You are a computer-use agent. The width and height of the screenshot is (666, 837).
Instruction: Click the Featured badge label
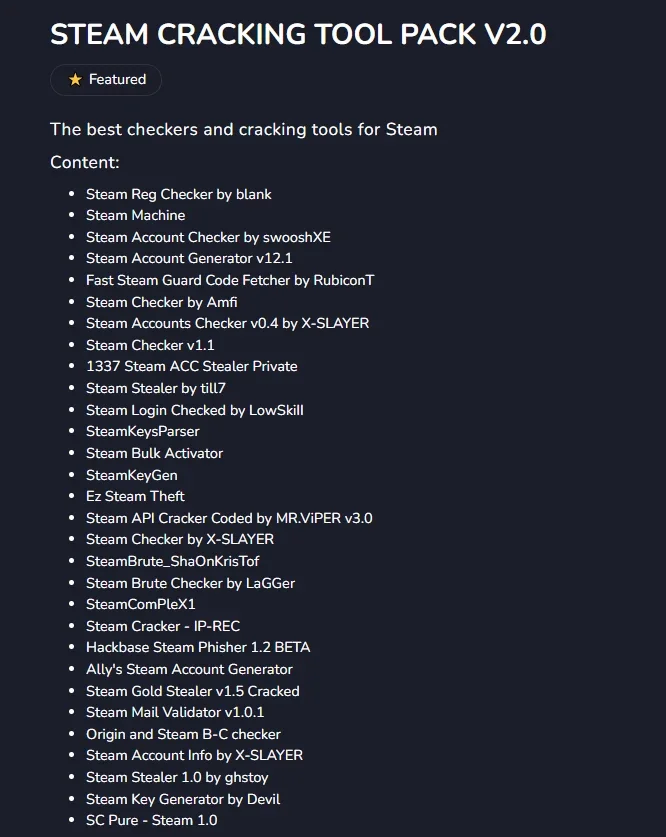[x=117, y=80]
